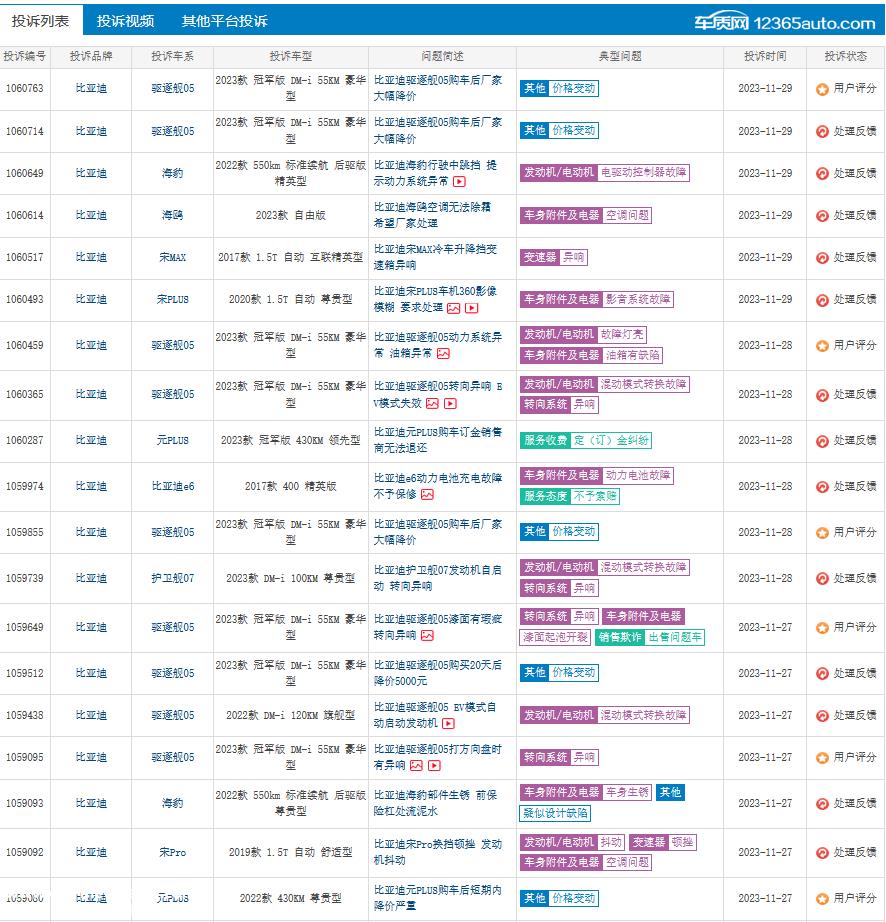This screenshot has width=886, height=922.
Task: Open image icon in complaint 1060365 description
Action: click(432, 403)
